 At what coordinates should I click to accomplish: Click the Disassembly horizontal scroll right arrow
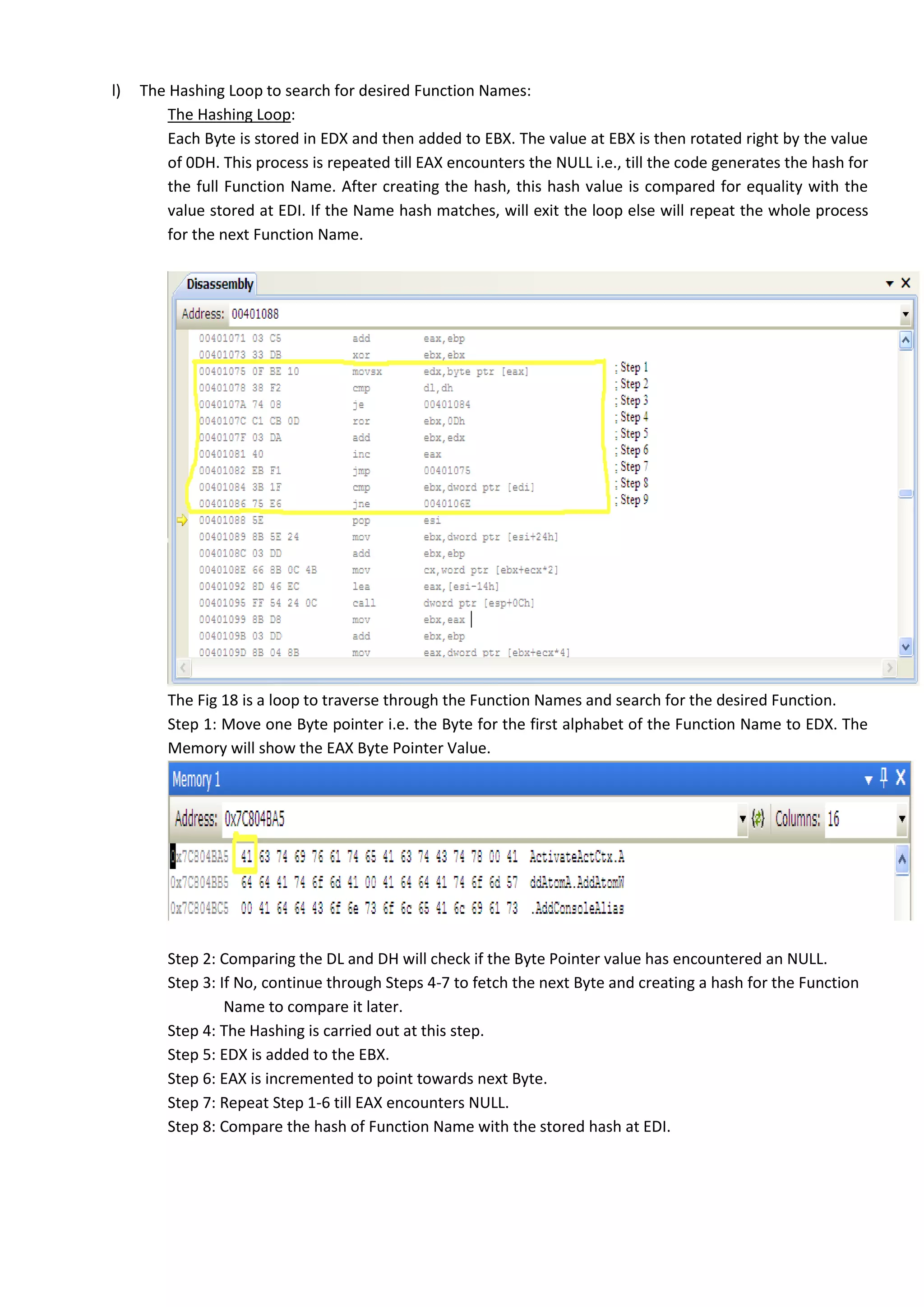889,667
